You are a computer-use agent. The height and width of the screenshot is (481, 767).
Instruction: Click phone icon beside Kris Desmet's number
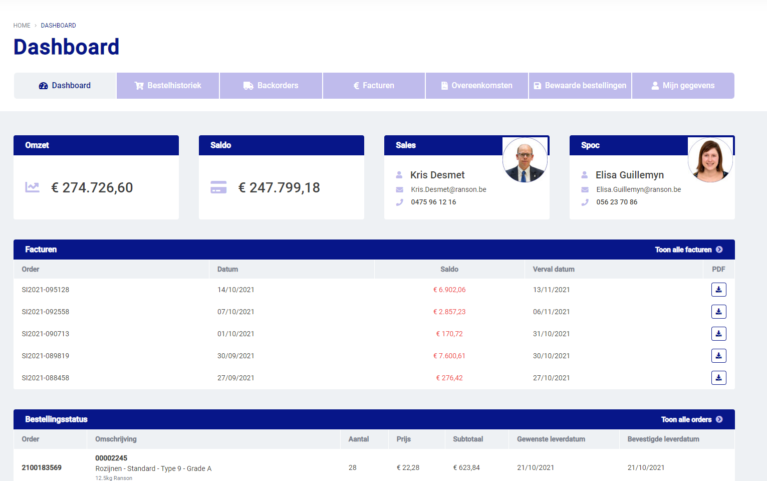tap(400, 202)
